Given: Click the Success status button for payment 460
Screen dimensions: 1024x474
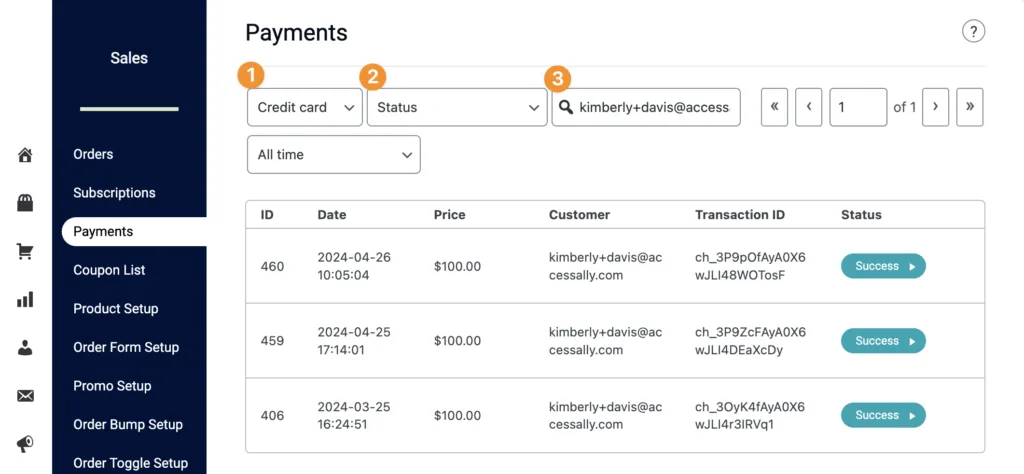Looking at the screenshot, I should click(x=883, y=266).
